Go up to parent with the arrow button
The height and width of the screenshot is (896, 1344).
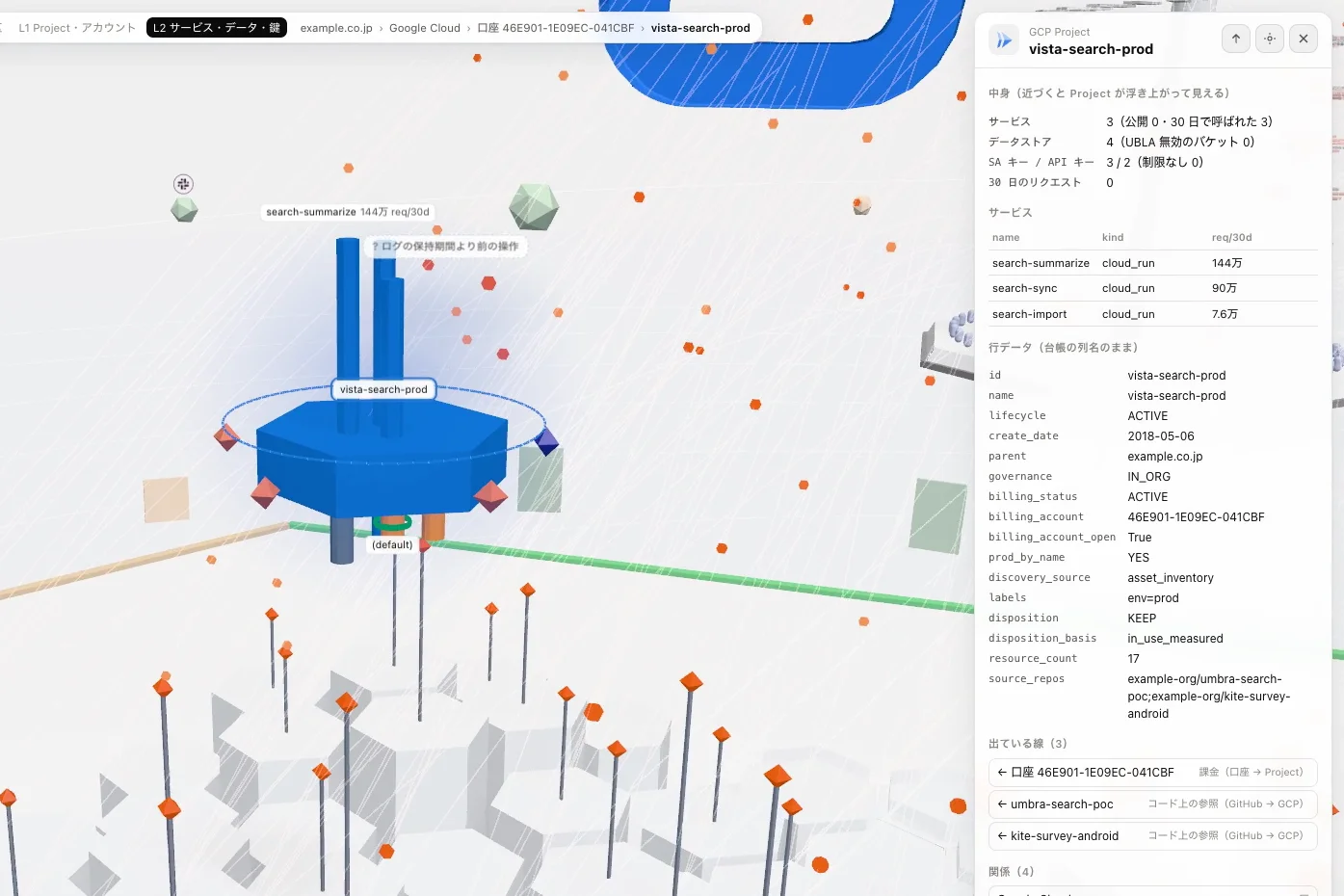coord(1236,39)
